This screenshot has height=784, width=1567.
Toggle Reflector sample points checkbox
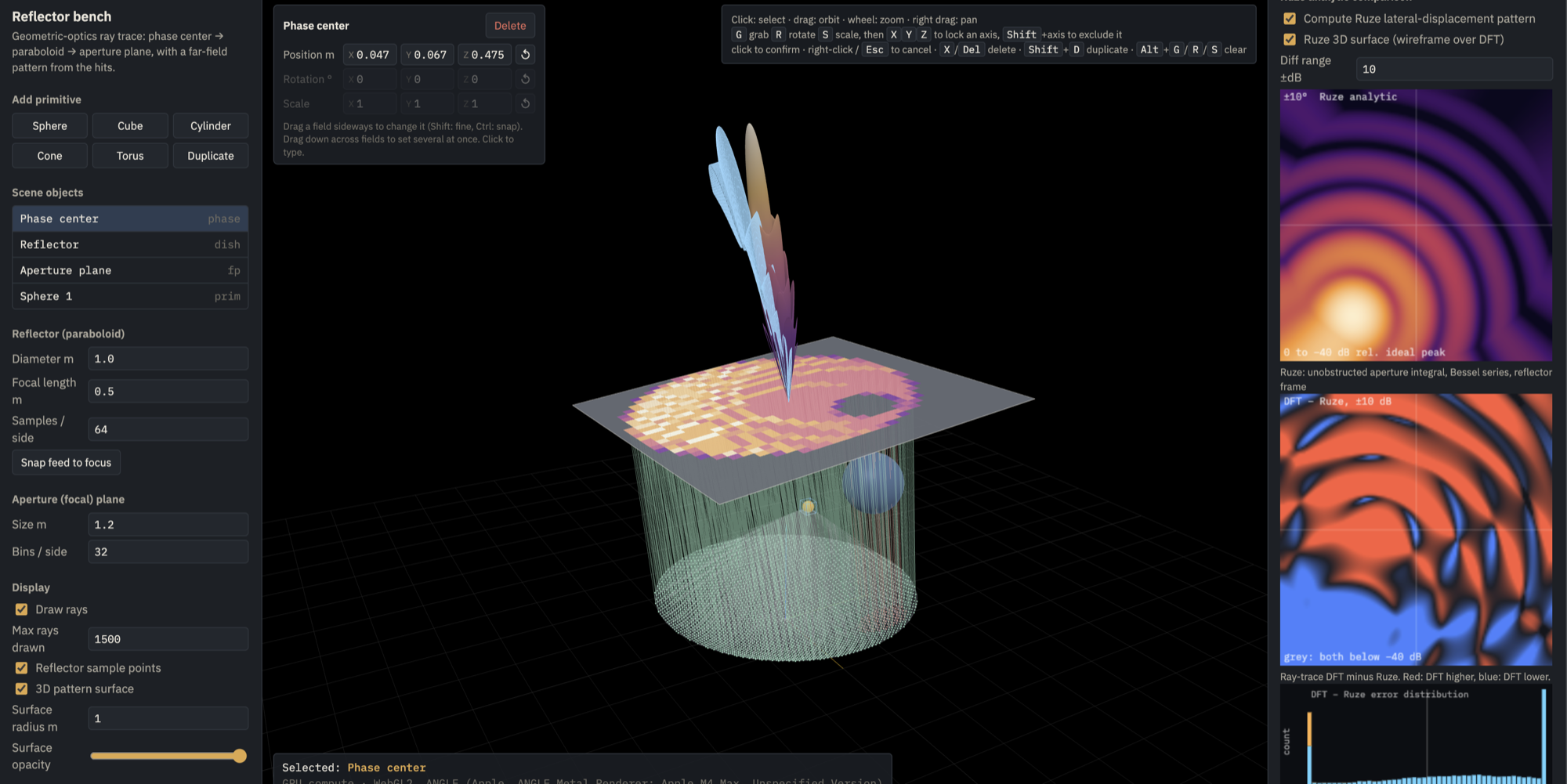coord(22,668)
